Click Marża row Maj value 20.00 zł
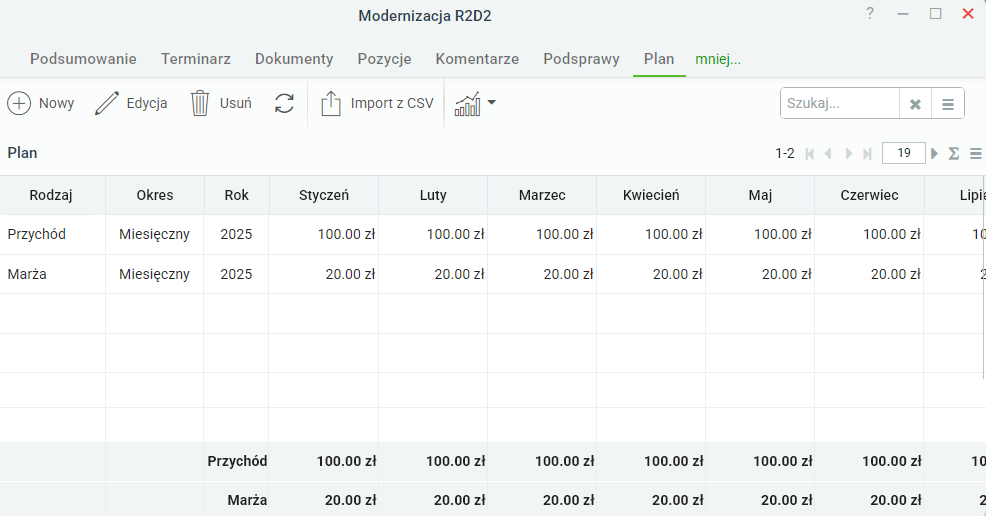 pos(787,274)
